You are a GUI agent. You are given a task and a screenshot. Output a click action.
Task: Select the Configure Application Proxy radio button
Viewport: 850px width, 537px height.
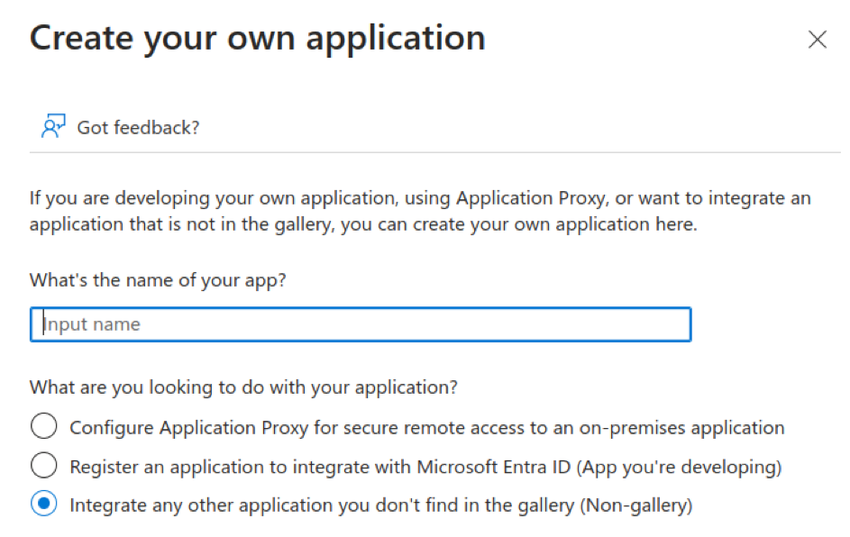tap(44, 427)
